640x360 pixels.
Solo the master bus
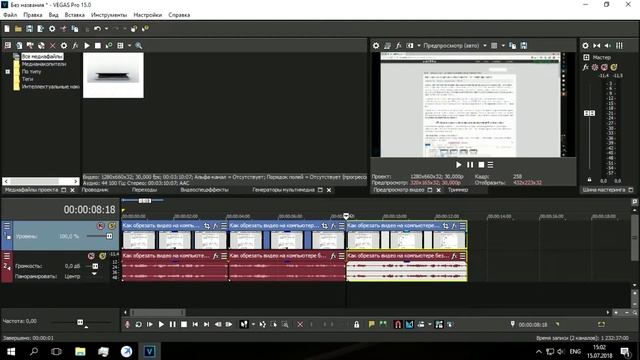coord(614,67)
